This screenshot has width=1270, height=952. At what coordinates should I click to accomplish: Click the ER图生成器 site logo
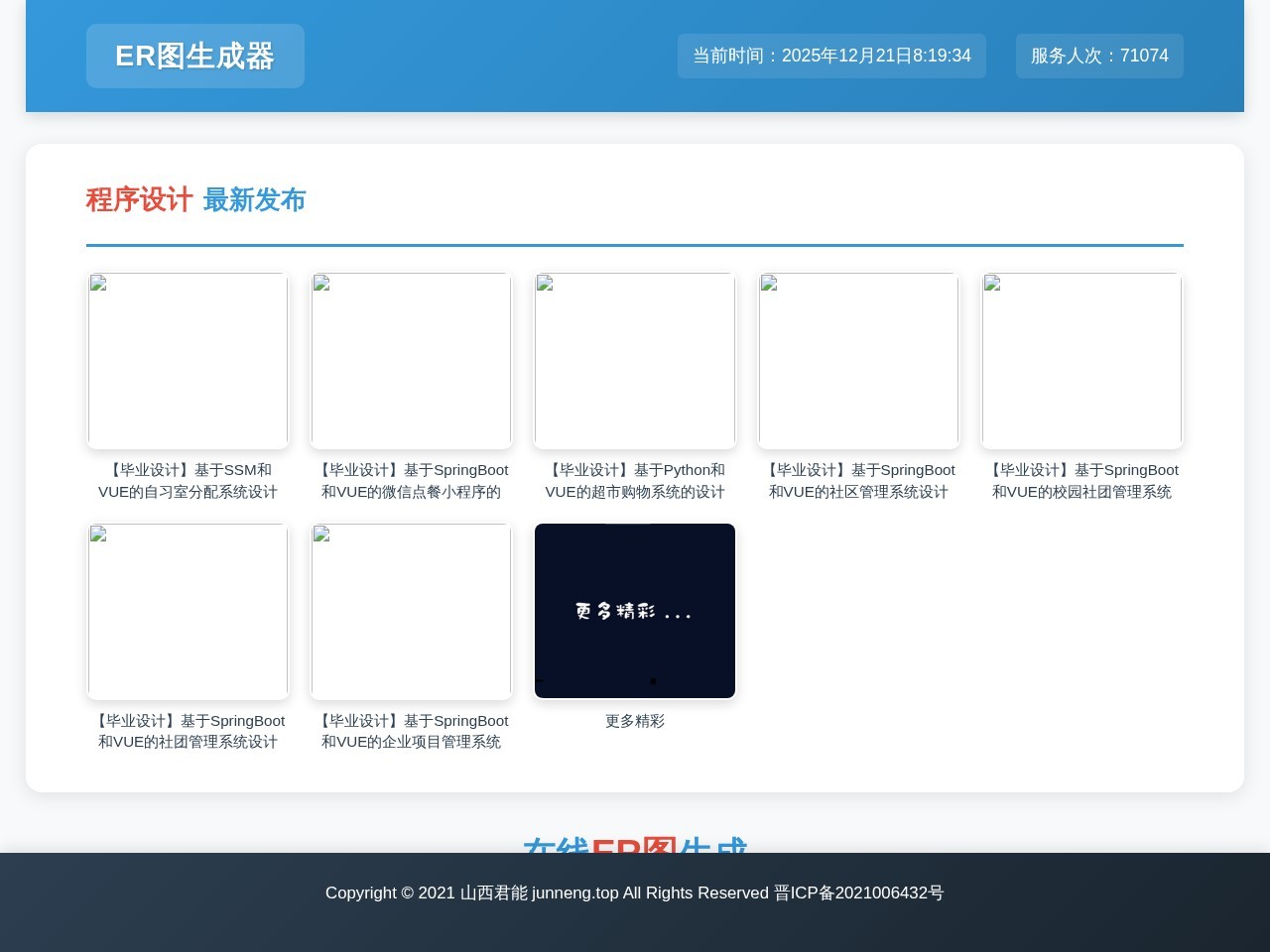(x=194, y=56)
